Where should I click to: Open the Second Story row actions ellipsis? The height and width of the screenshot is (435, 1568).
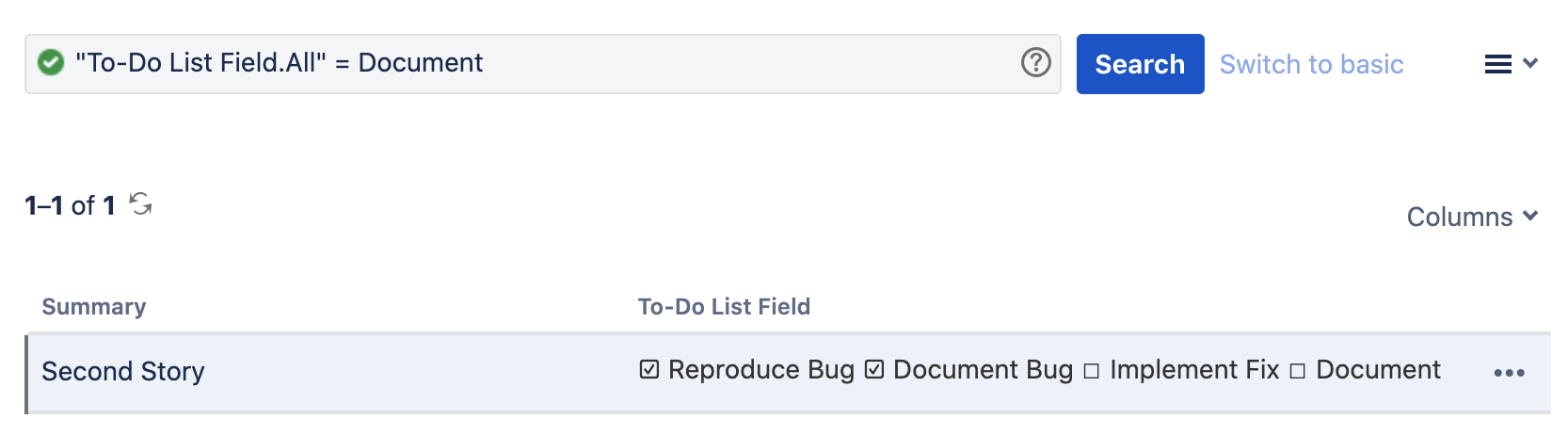pyautogui.click(x=1509, y=373)
